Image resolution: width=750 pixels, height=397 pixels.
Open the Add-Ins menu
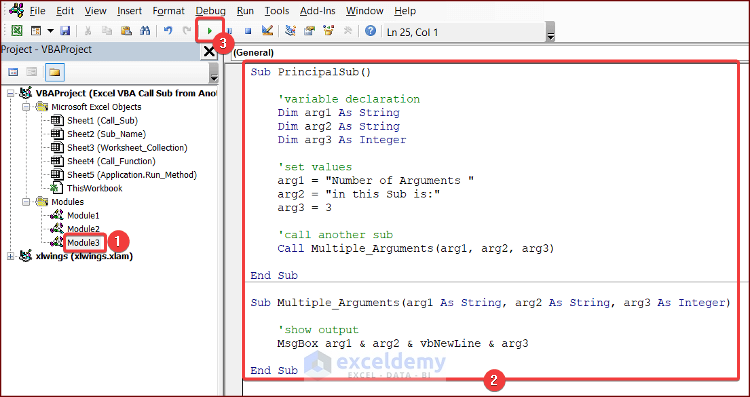(x=318, y=11)
